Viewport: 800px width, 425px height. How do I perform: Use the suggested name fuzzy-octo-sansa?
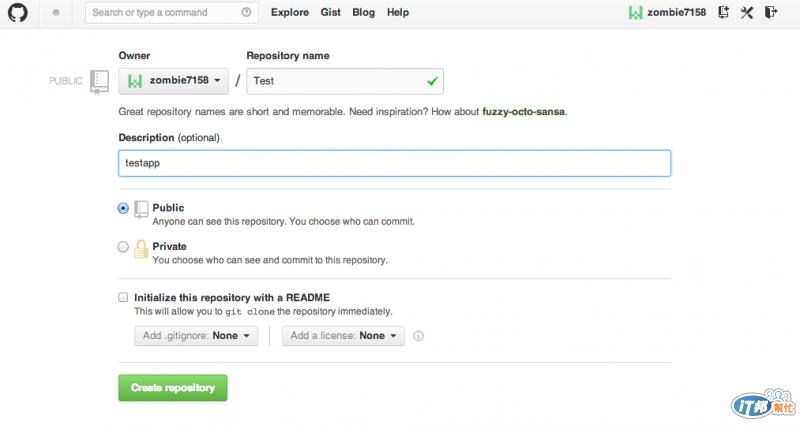pos(523,112)
